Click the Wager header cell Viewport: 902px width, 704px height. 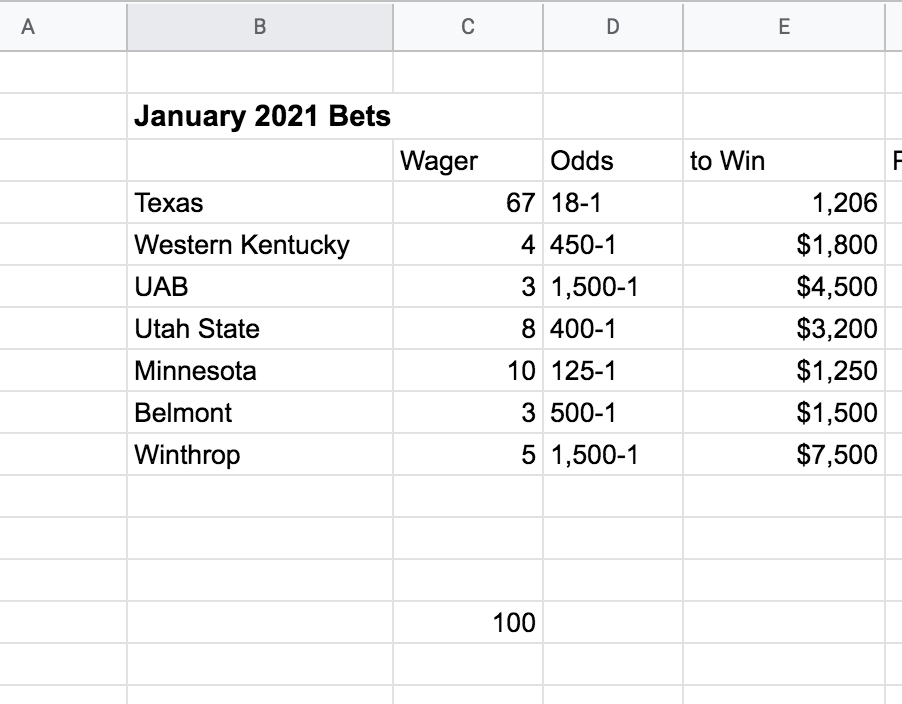pos(467,161)
